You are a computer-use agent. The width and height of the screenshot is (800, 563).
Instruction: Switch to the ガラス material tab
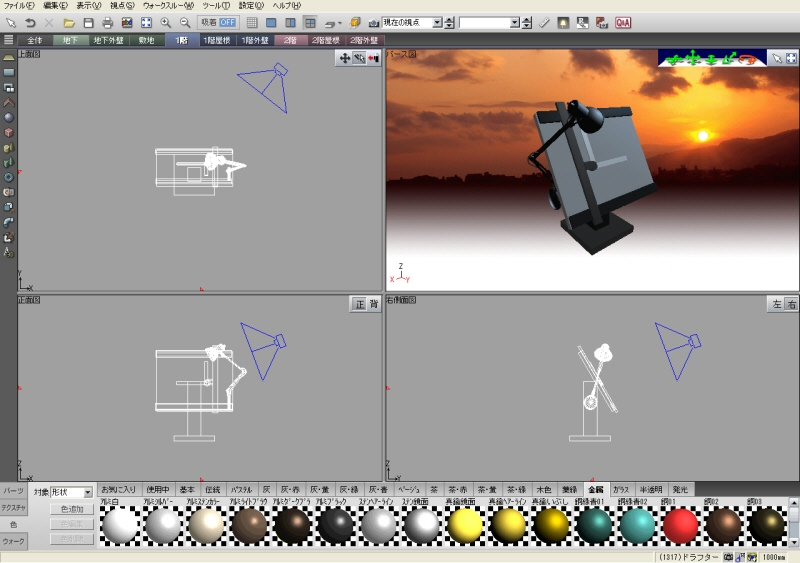(x=622, y=489)
